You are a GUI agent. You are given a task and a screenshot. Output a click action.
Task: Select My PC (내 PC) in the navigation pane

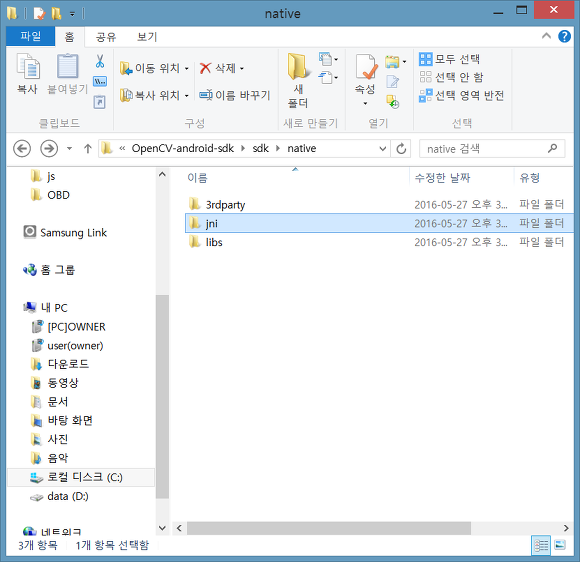coord(45,307)
